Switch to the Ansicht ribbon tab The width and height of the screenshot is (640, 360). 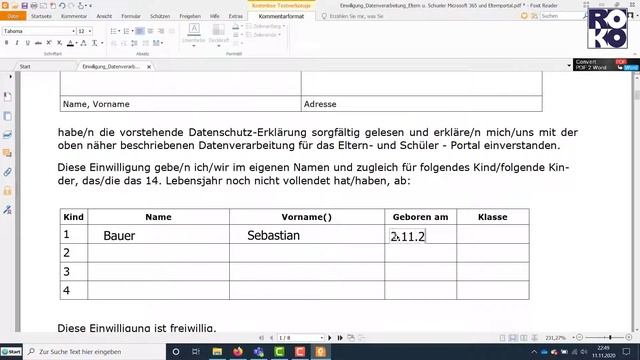click(104, 16)
